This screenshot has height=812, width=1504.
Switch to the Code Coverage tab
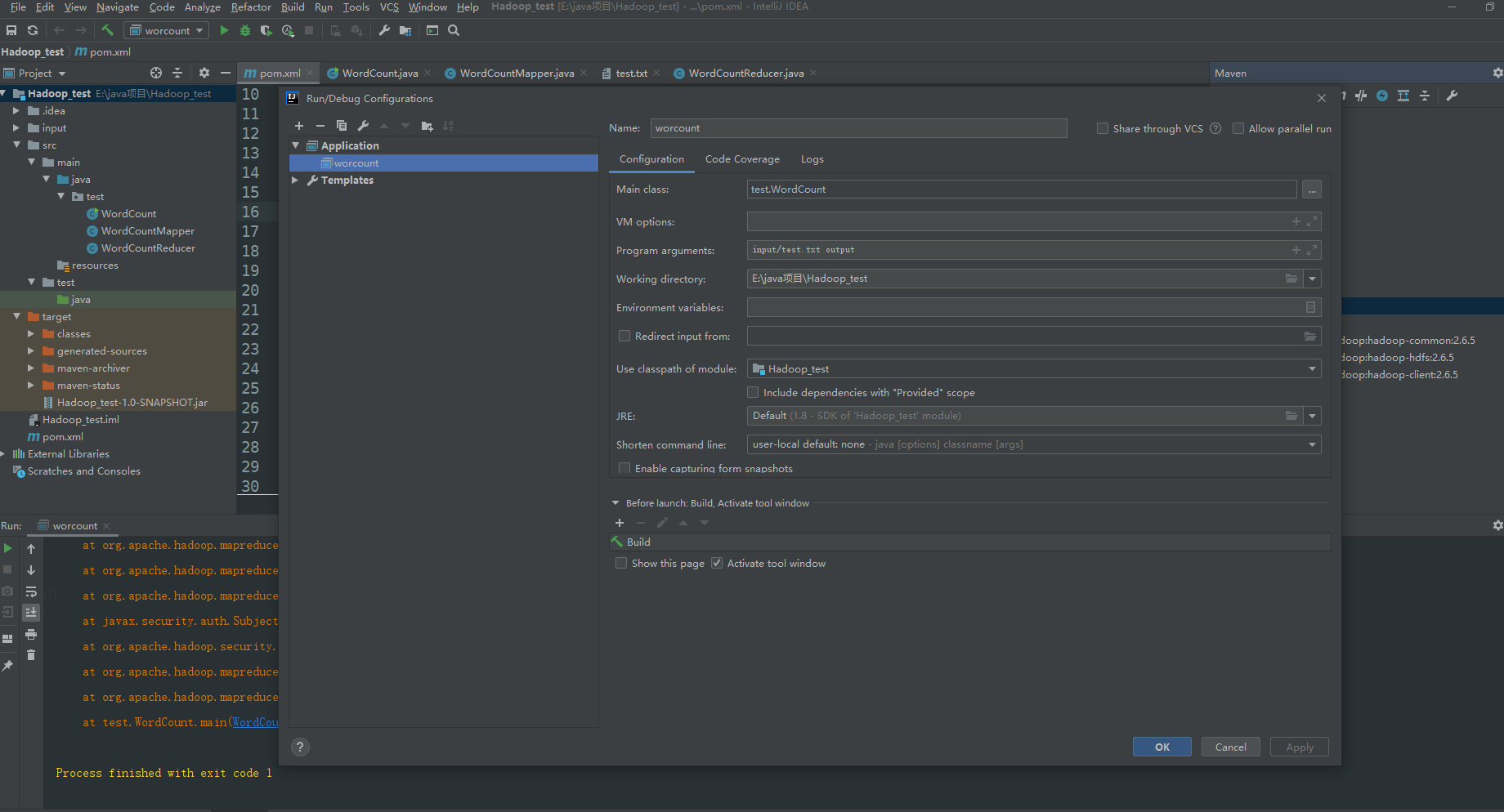pos(742,159)
